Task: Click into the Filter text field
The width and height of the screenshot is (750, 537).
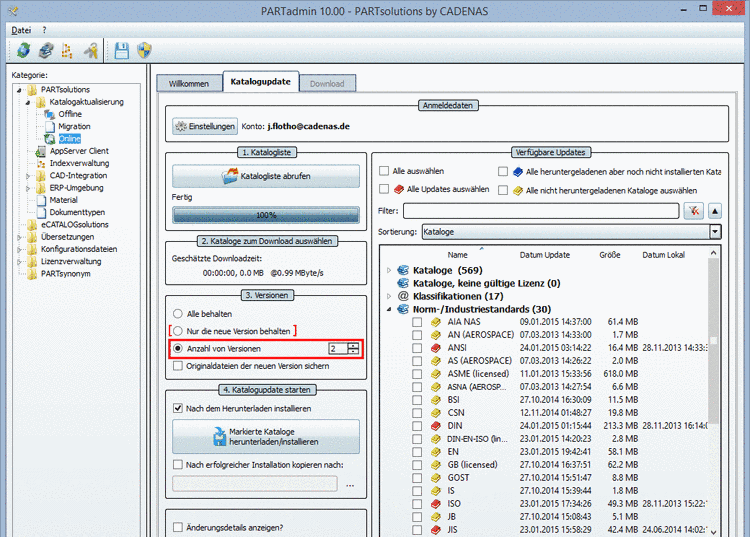Action: 541,211
